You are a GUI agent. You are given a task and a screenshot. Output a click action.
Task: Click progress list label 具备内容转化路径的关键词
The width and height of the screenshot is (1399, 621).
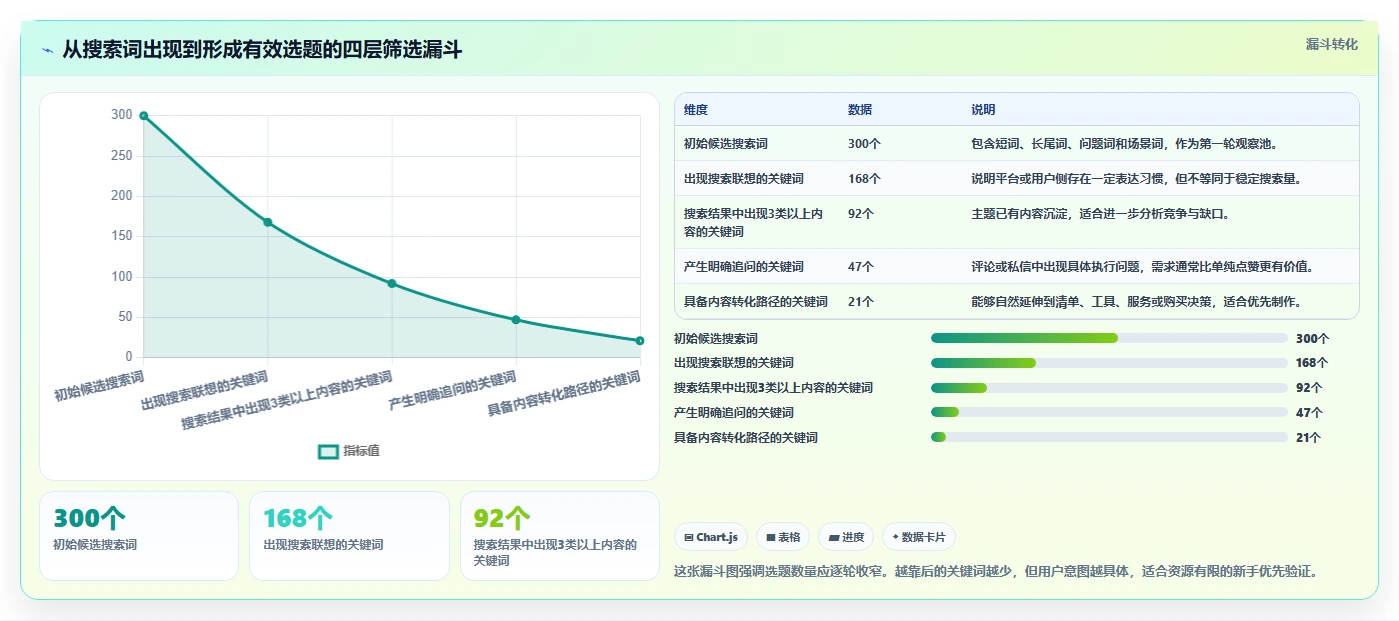point(746,437)
